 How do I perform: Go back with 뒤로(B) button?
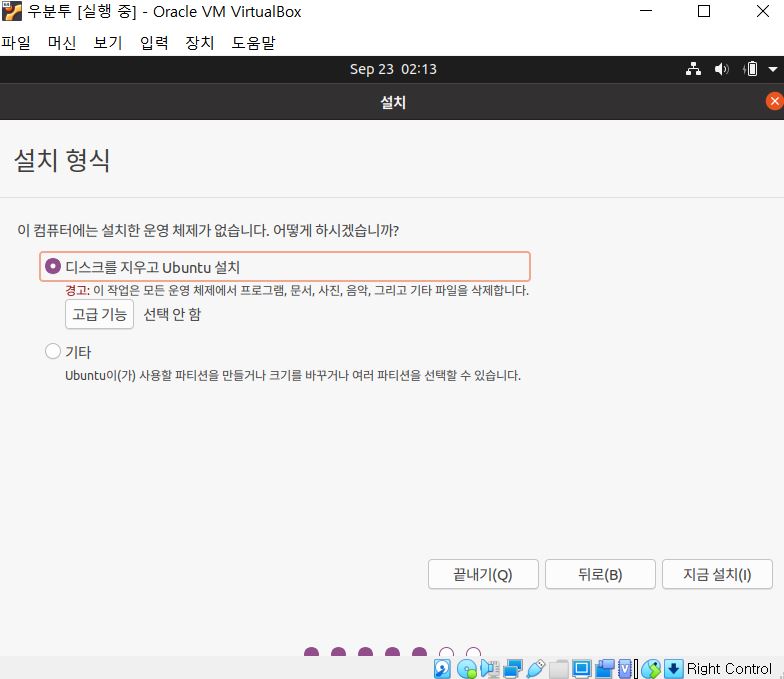pos(600,574)
